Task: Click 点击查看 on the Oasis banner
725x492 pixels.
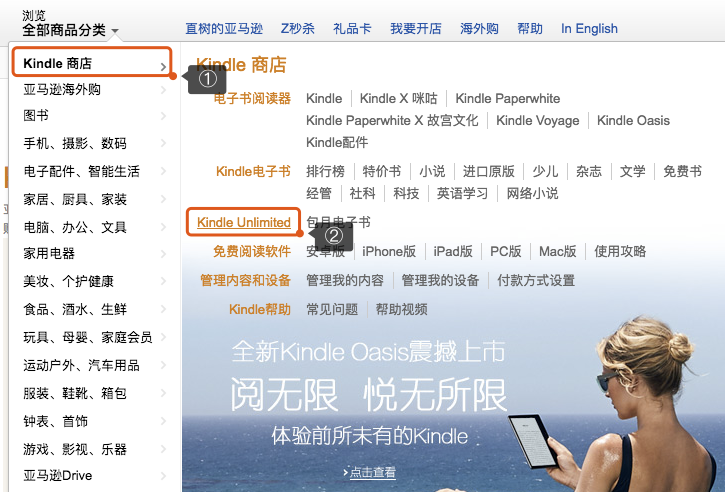Action: pyautogui.click(x=372, y=472)
